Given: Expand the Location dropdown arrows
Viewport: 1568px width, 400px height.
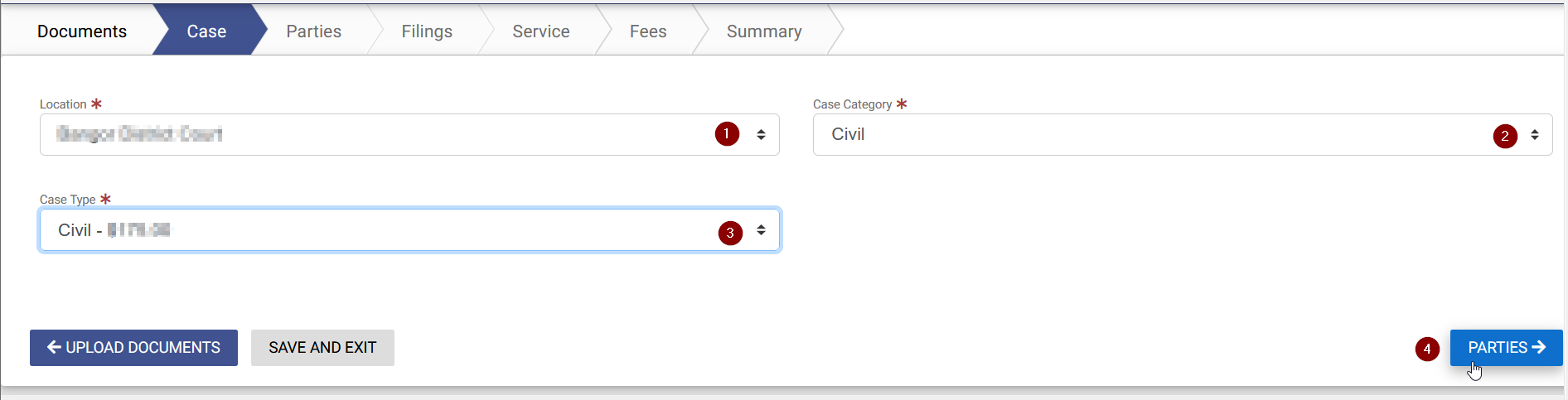Looking at the screenshot, I should click(761, 134).
